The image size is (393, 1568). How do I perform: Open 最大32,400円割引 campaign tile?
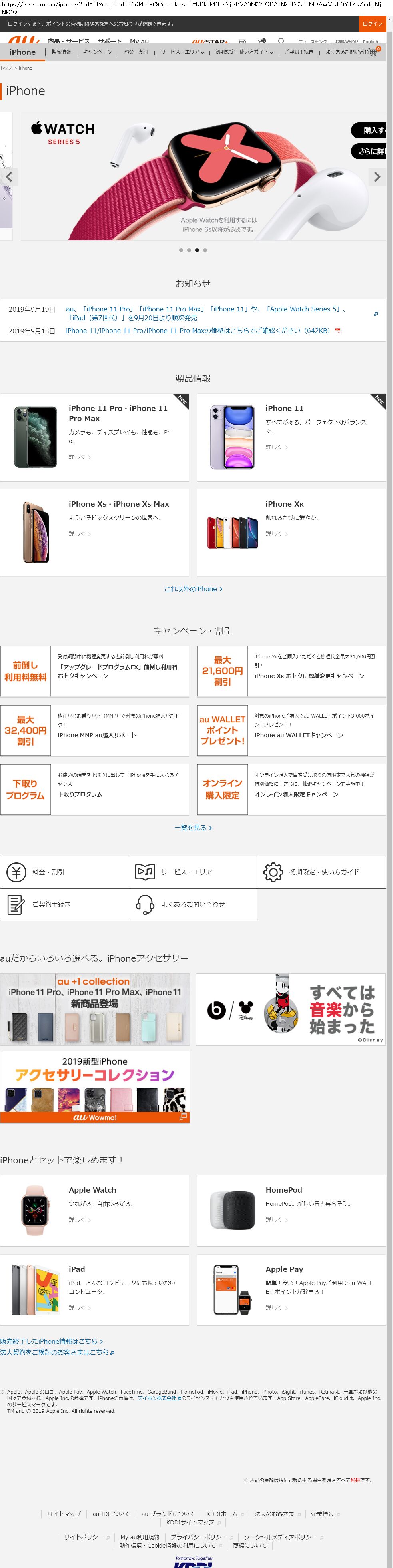pyautogui.click(x=26, y=730)
